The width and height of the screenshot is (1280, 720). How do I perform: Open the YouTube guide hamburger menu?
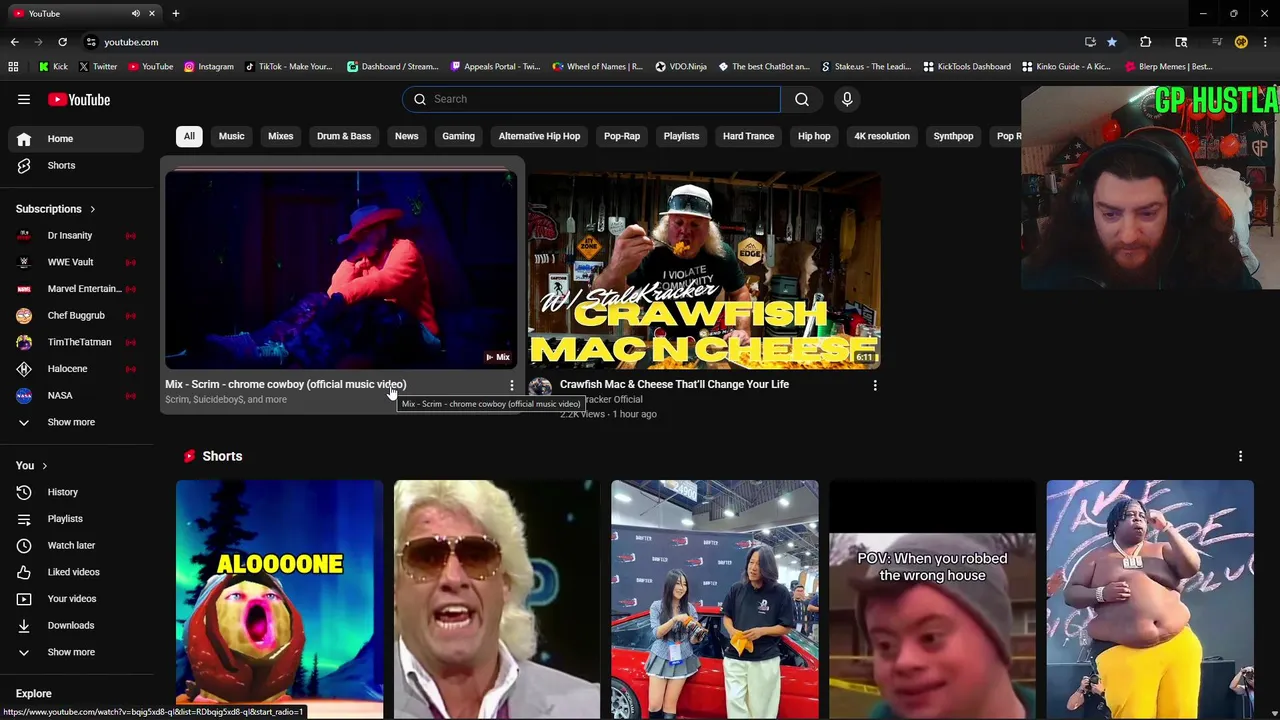click(24, 99)
